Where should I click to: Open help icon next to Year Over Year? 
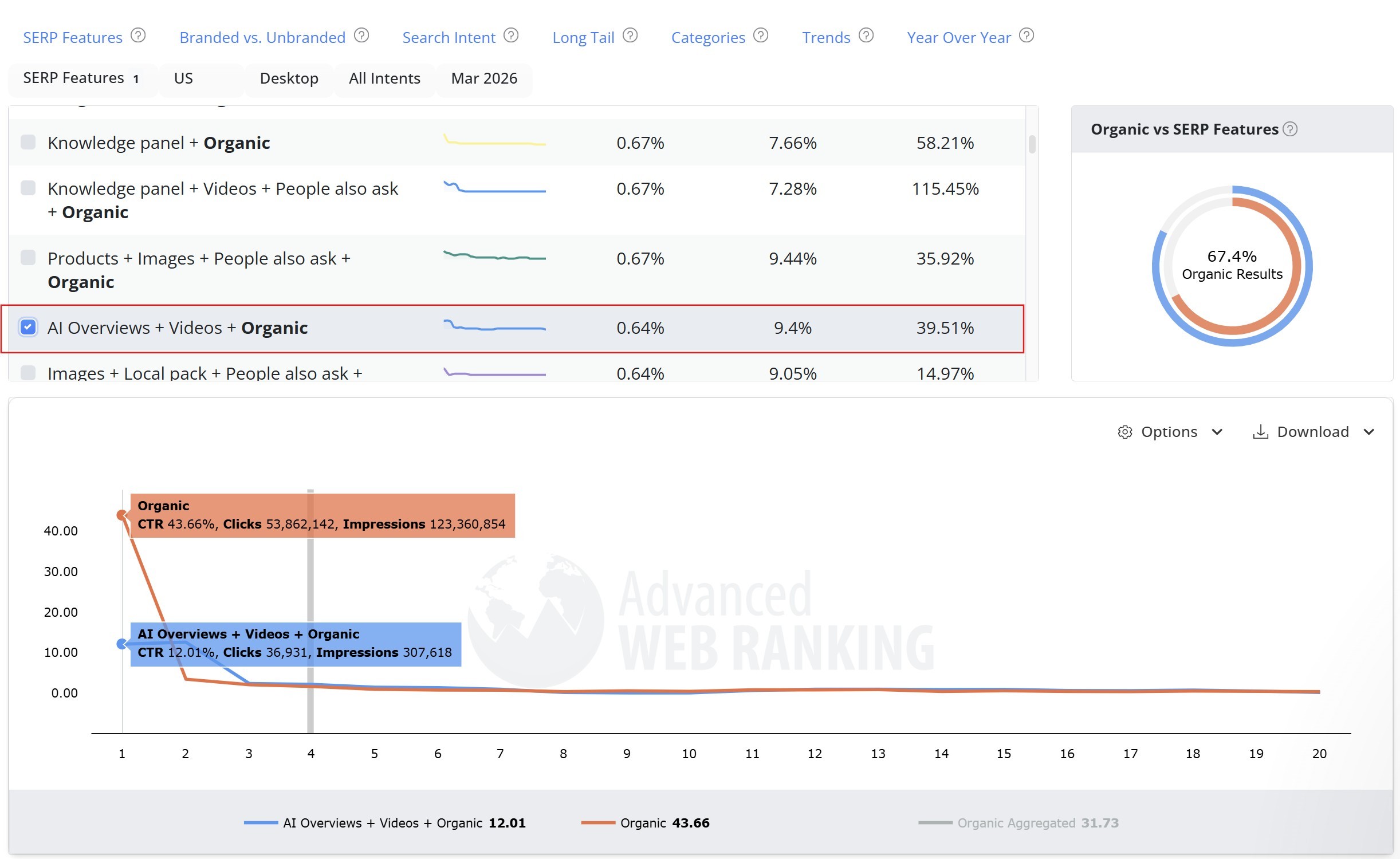point(1027,36)
